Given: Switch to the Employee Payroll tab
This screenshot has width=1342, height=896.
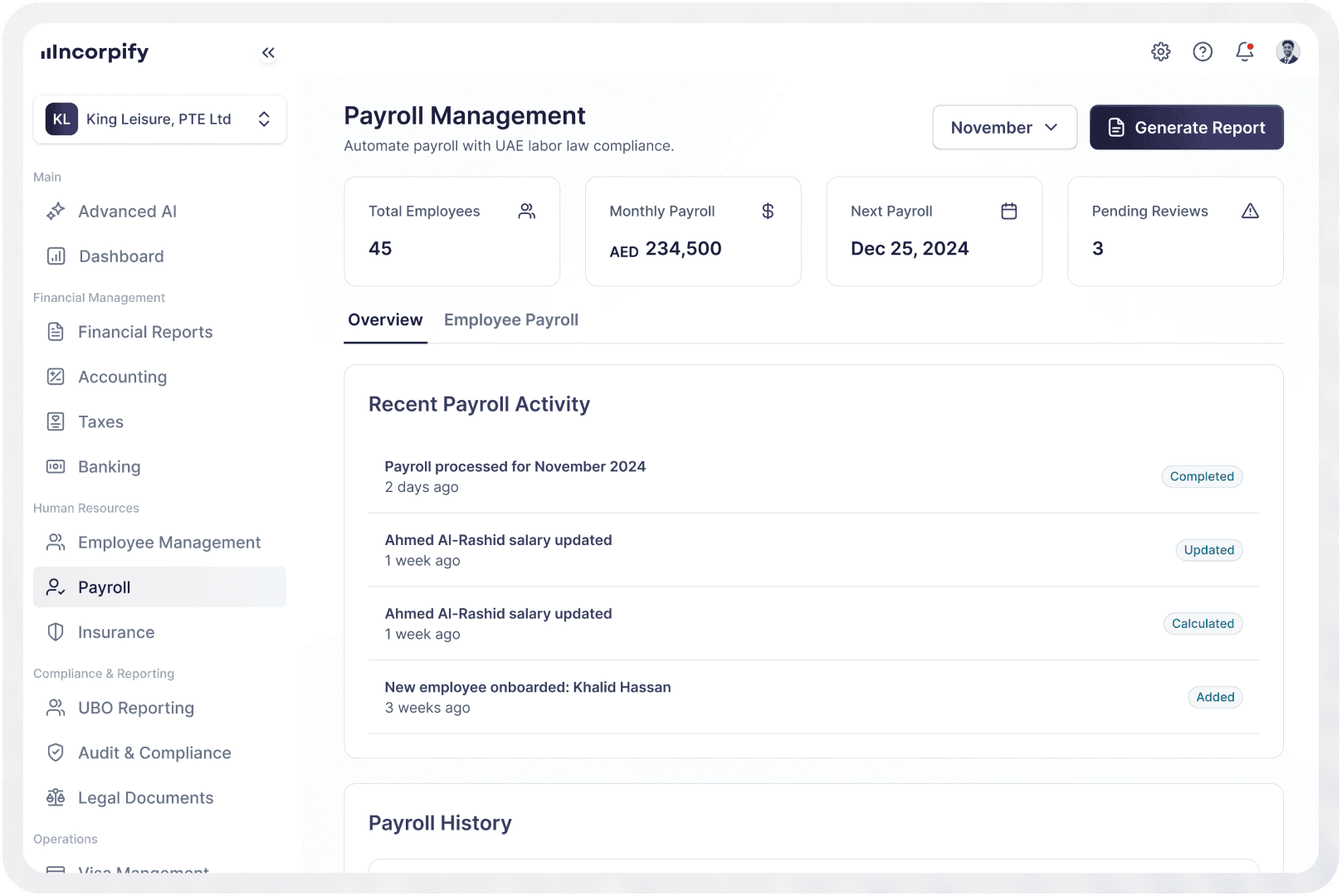Looking at the screenshot, I should (510, 319).
